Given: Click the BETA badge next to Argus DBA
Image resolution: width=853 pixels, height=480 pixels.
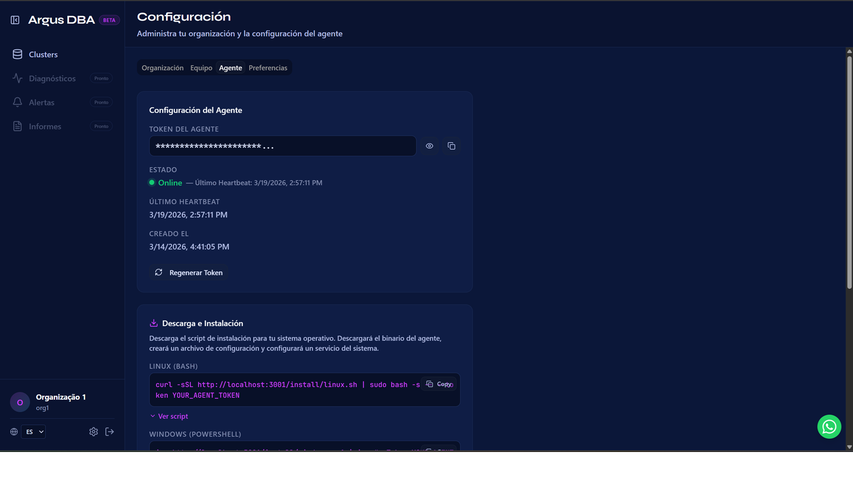Looking at the screenshot, I should click(x=109, y=20).
